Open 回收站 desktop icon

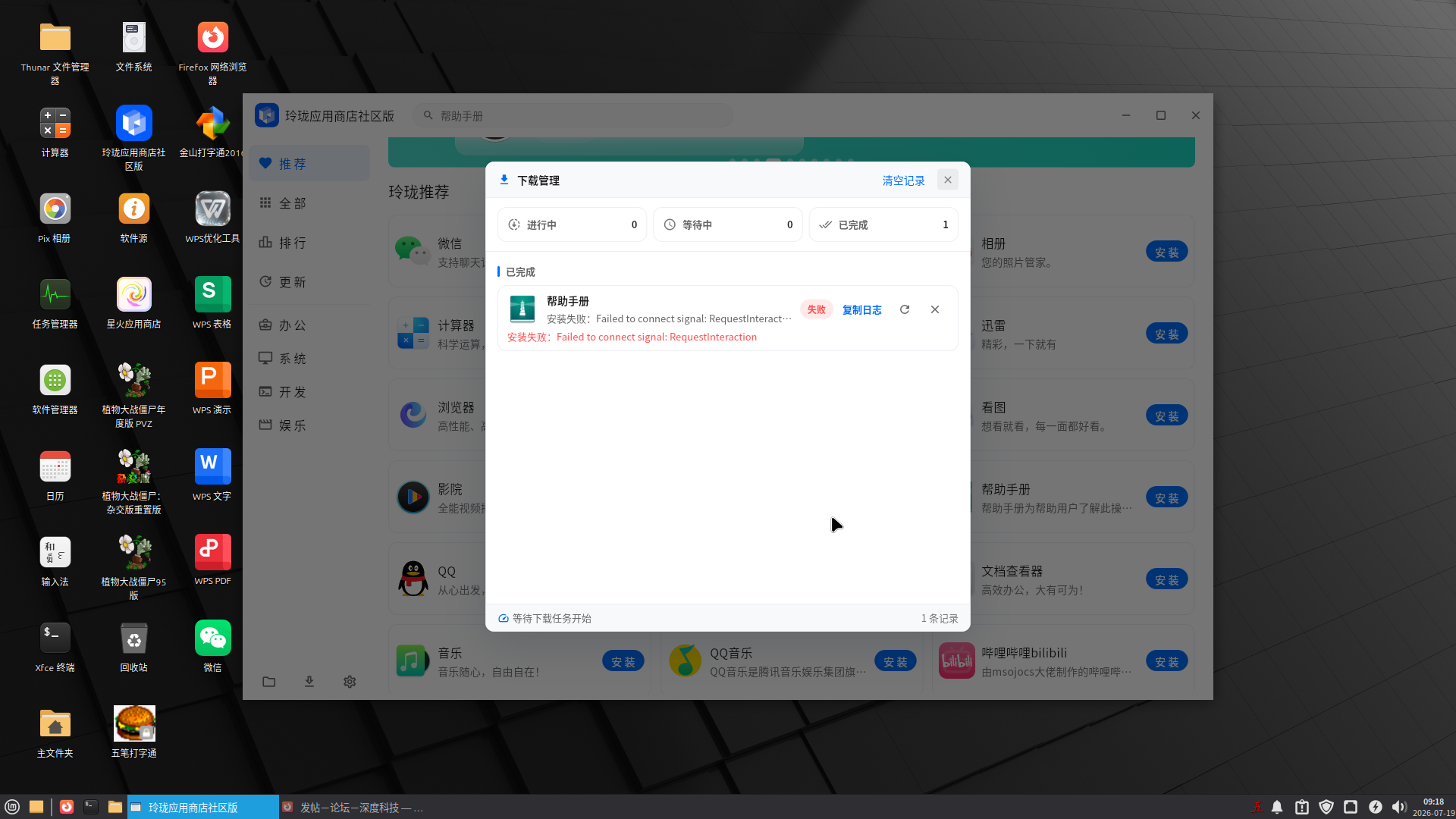[x=133, y=647]
